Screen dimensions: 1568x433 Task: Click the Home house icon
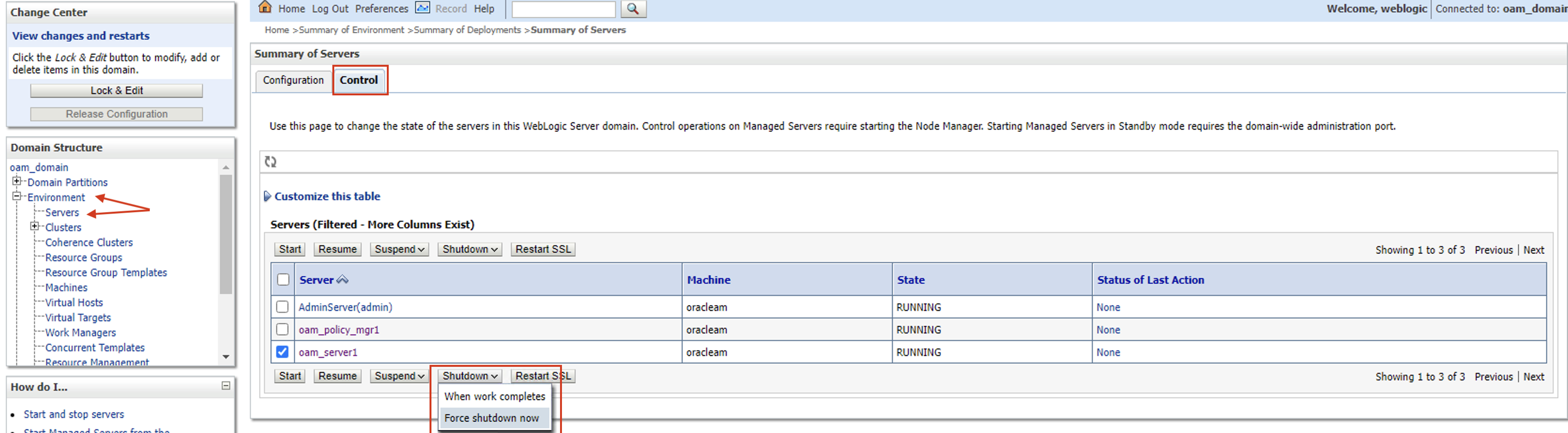(265, 8)
